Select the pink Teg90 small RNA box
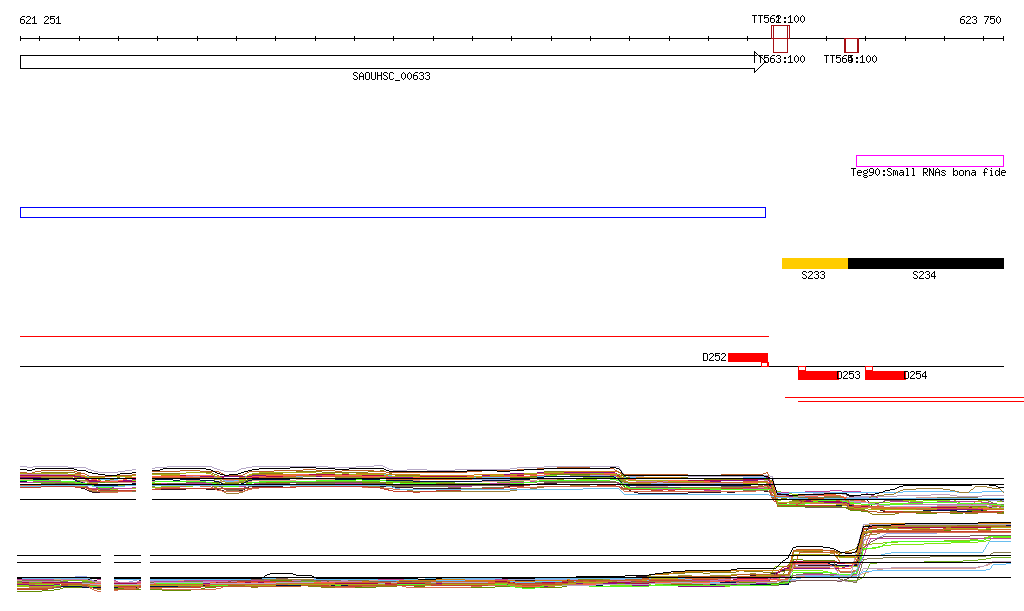1024x611 pixels. (x=930, y=161)
